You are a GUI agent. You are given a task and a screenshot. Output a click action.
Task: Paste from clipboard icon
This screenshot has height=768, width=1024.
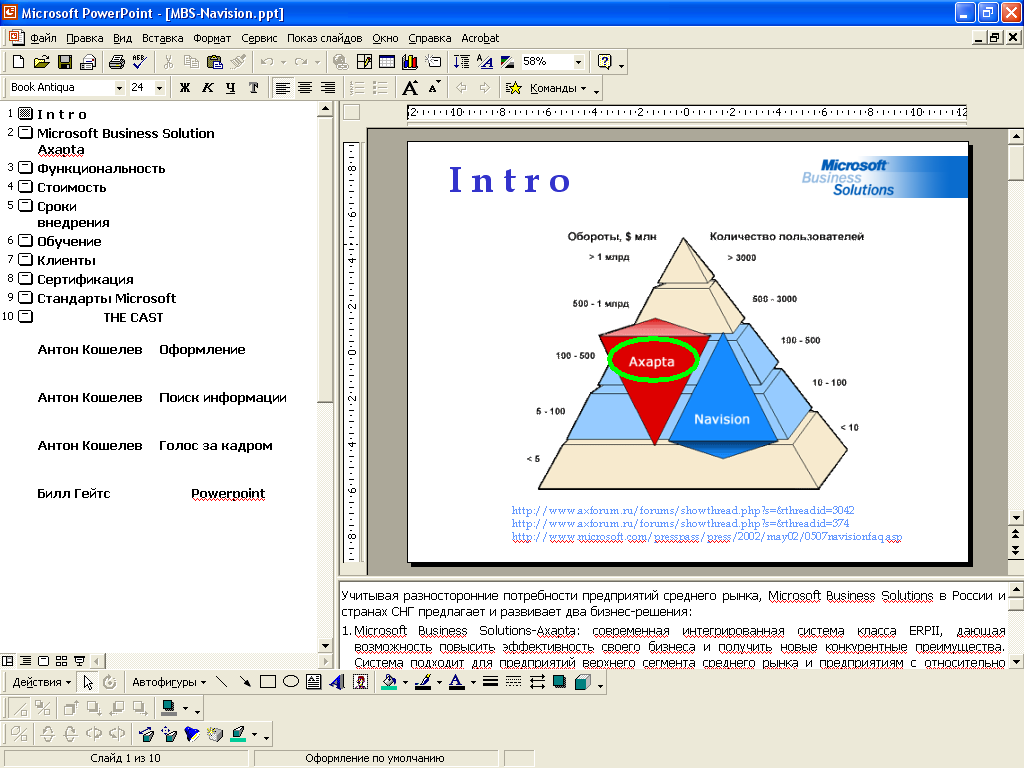[x=214, y=62]
